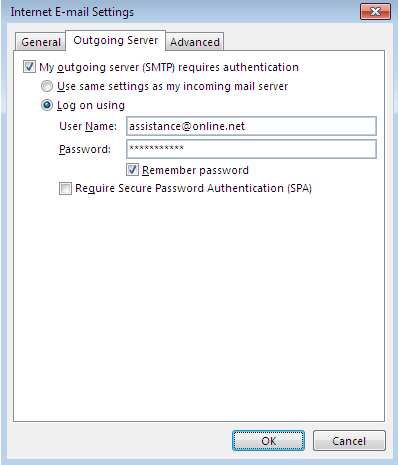Switch to the General tab
The height and width of the screenshot is (465, 399).
point(41,42)
